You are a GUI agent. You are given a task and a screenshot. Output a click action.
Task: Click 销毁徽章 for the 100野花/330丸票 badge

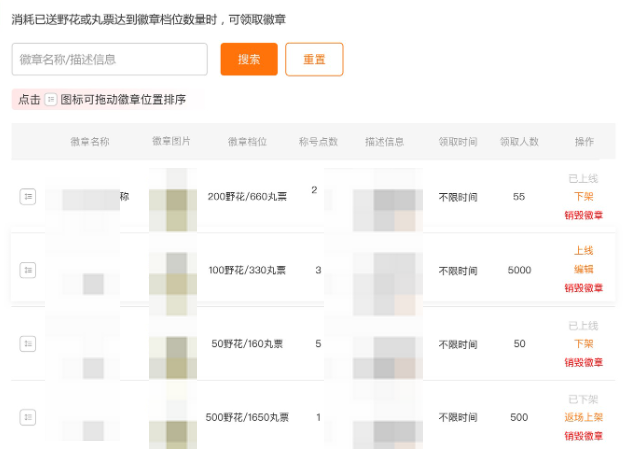pos(583,288)
